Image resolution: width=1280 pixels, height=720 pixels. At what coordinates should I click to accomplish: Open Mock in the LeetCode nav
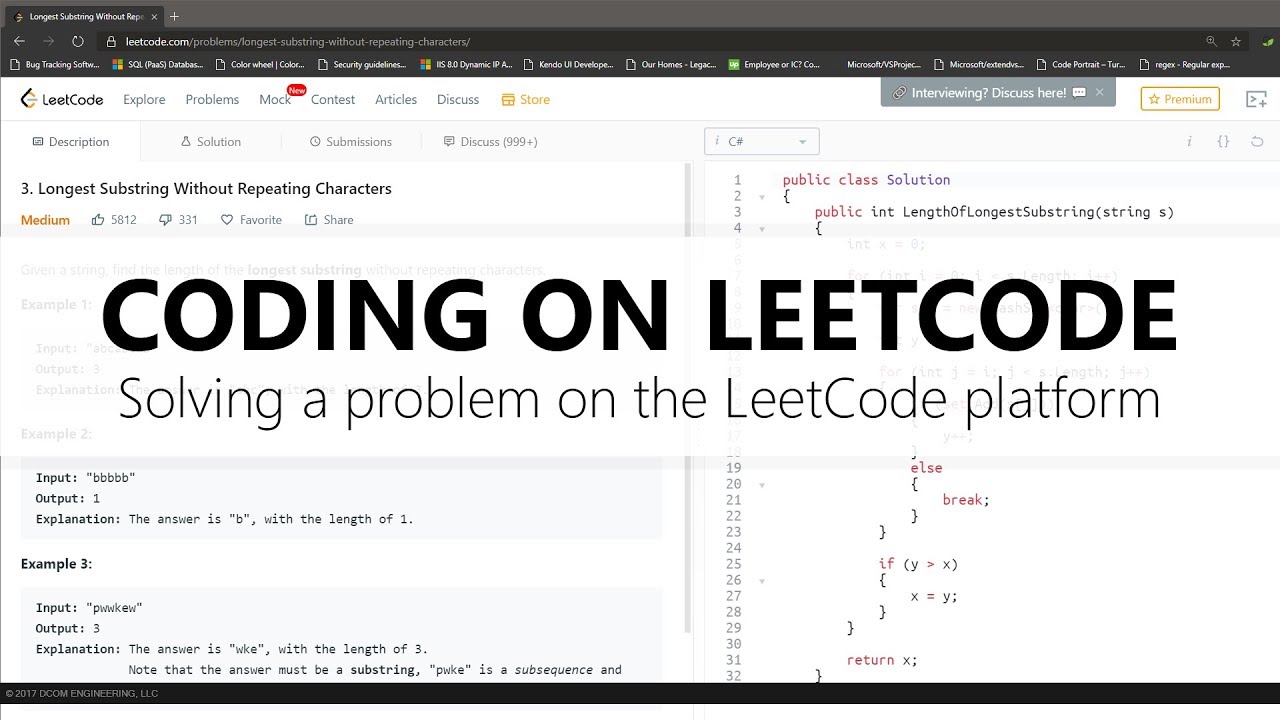pyautogui.click(x=275, y=99)
